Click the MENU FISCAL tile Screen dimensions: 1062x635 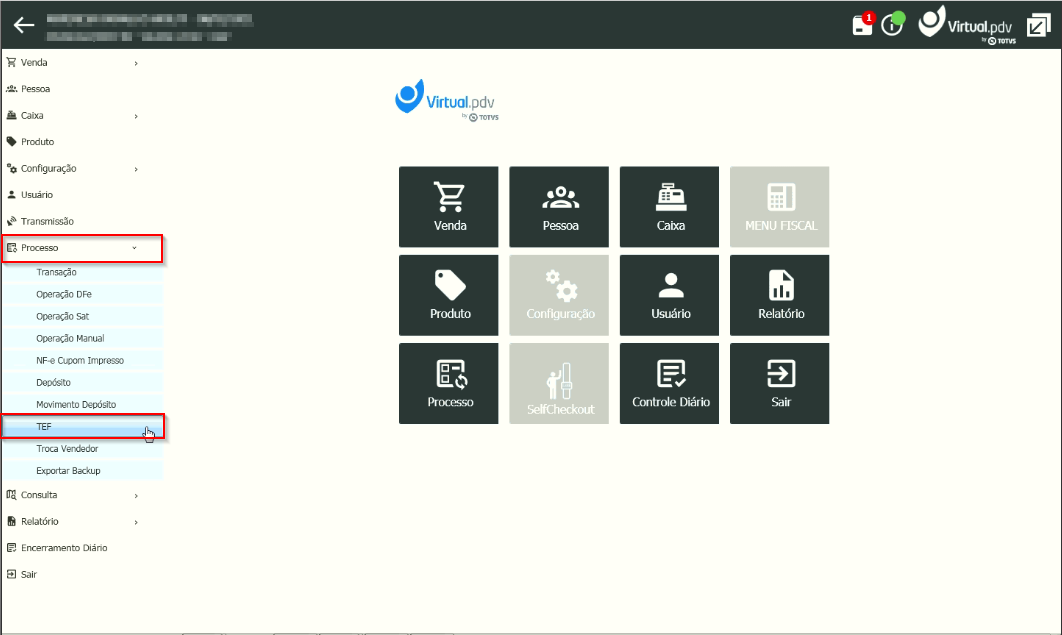[780, 206]
